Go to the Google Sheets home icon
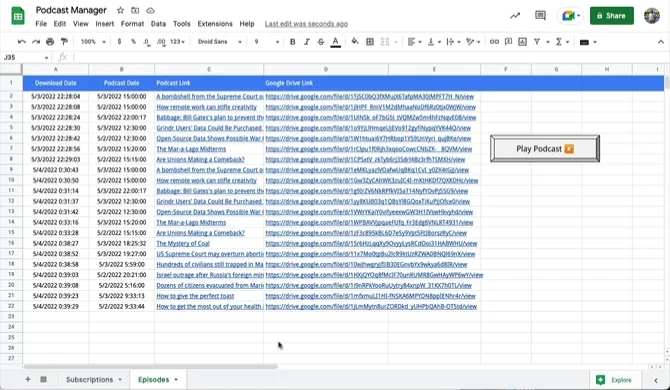Screen dimensions: 670x390 [18, 16]
